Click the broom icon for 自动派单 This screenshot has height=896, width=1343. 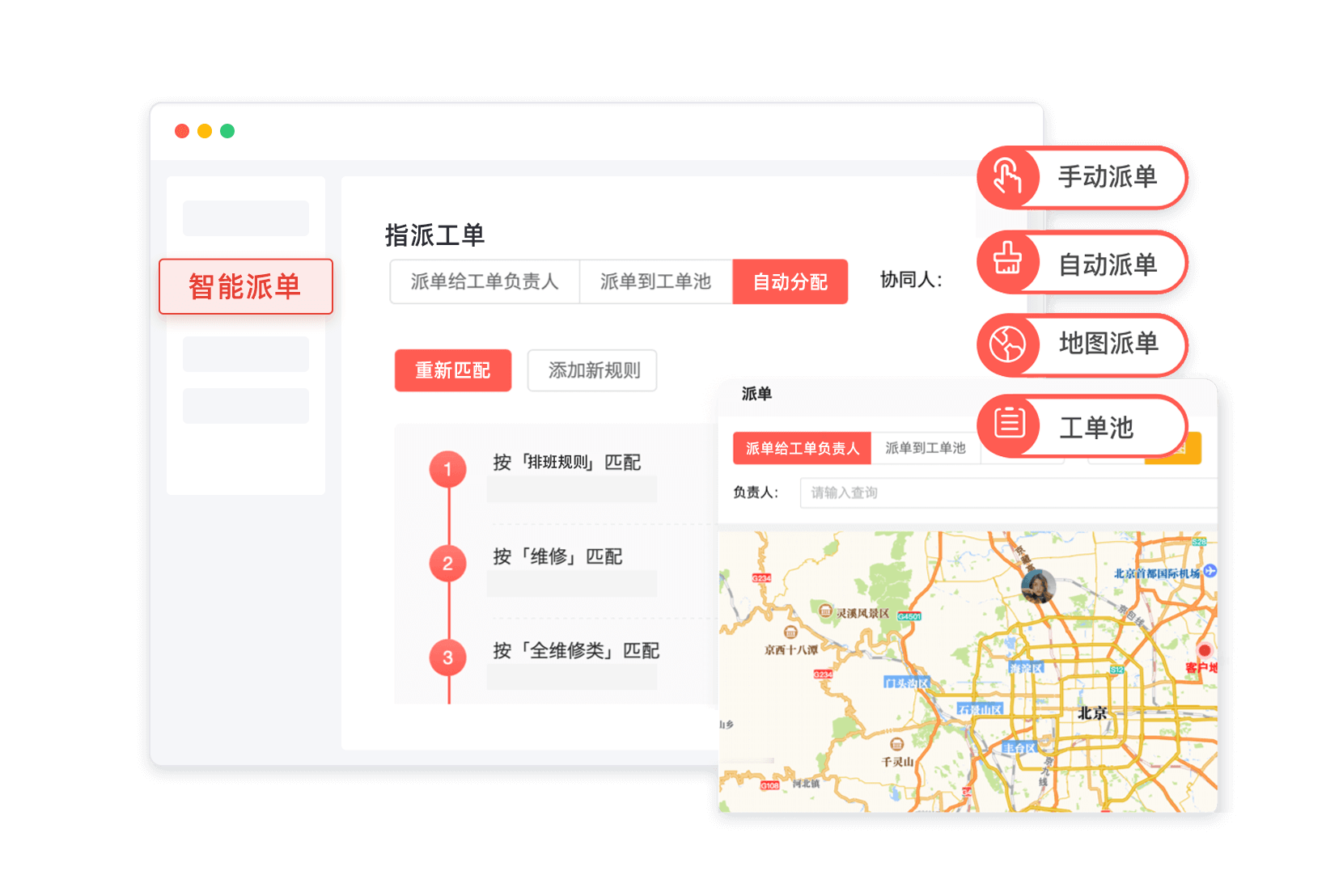point(1007,262)
